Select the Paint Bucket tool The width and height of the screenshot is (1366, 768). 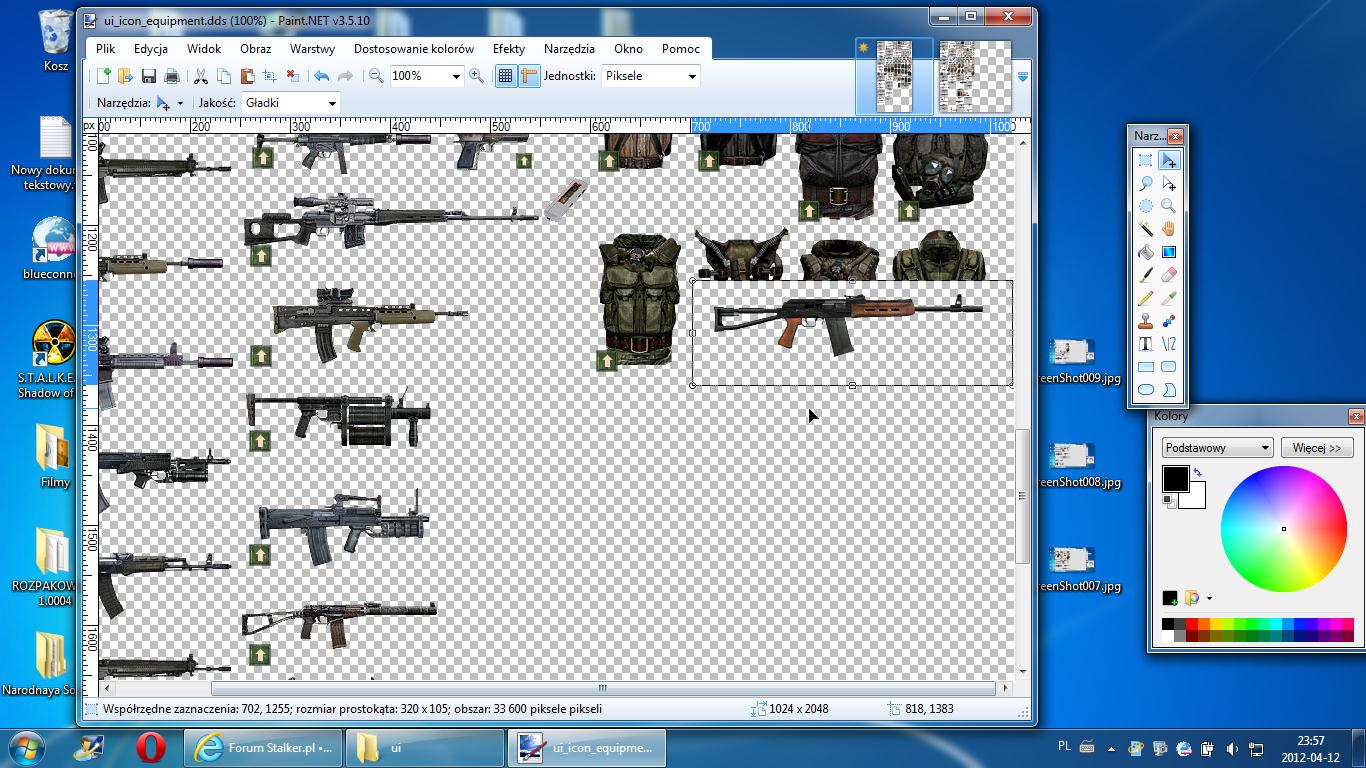point(1146,252)
